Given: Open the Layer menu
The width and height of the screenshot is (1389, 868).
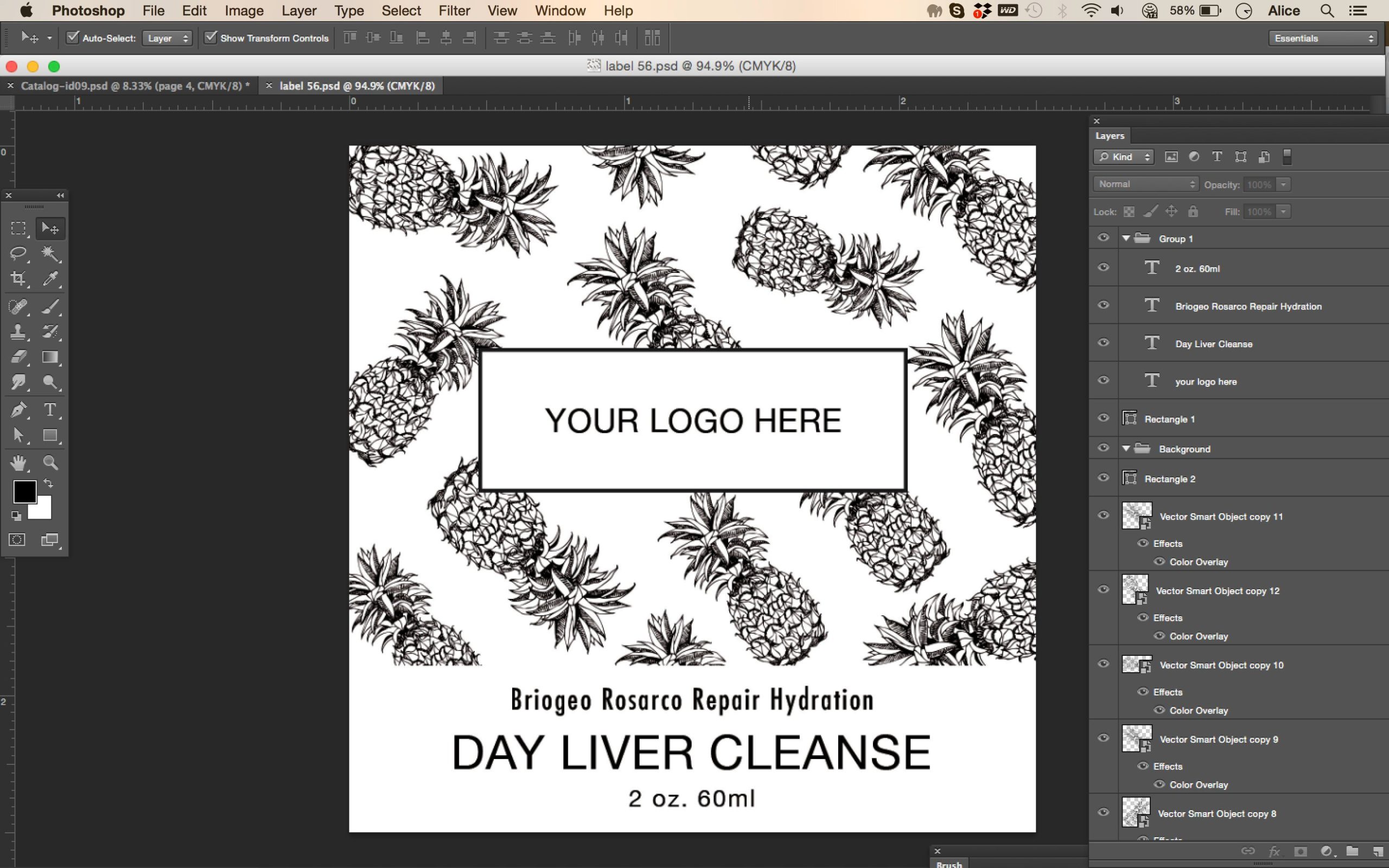Looking at the screenshot, I should (x=299, y=10).
